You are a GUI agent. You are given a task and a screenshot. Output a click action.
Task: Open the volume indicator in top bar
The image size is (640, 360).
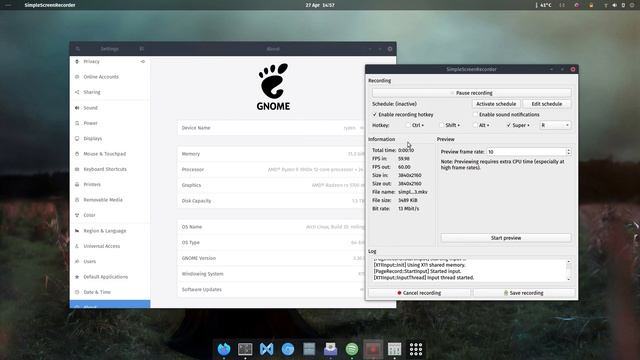614,5
